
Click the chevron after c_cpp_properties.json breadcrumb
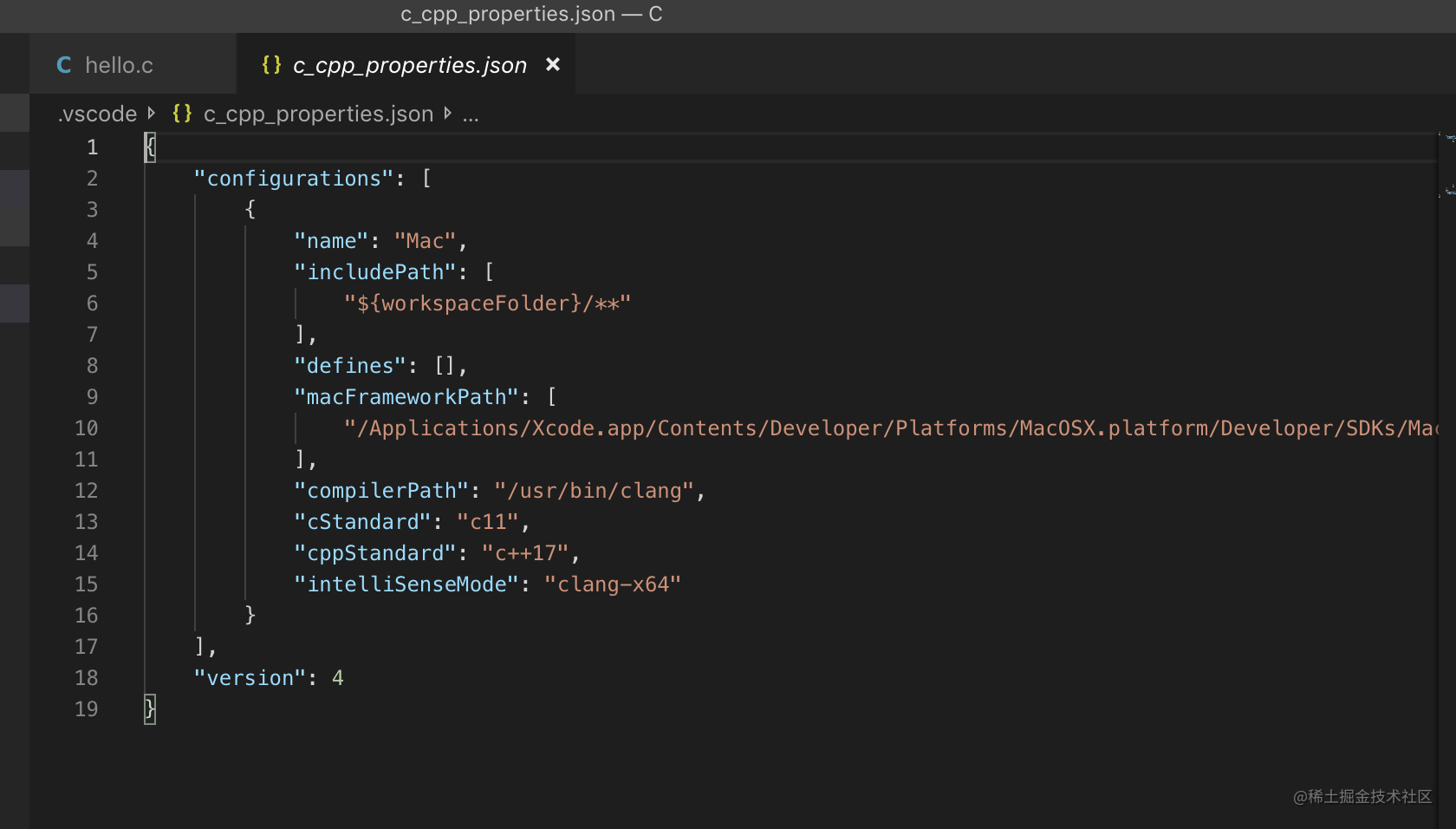(x=448, y=114)
